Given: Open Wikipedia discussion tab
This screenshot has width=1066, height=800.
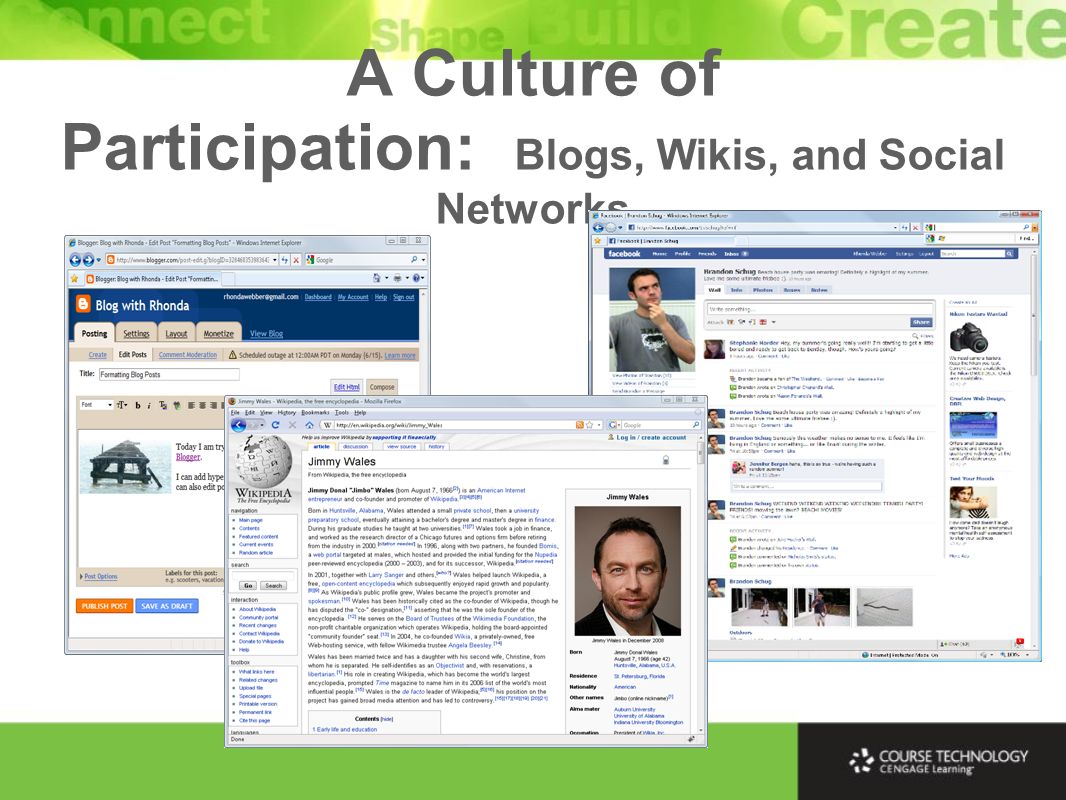Looking at the screenshot, I should pyautogui.click(x=356, y=447).
